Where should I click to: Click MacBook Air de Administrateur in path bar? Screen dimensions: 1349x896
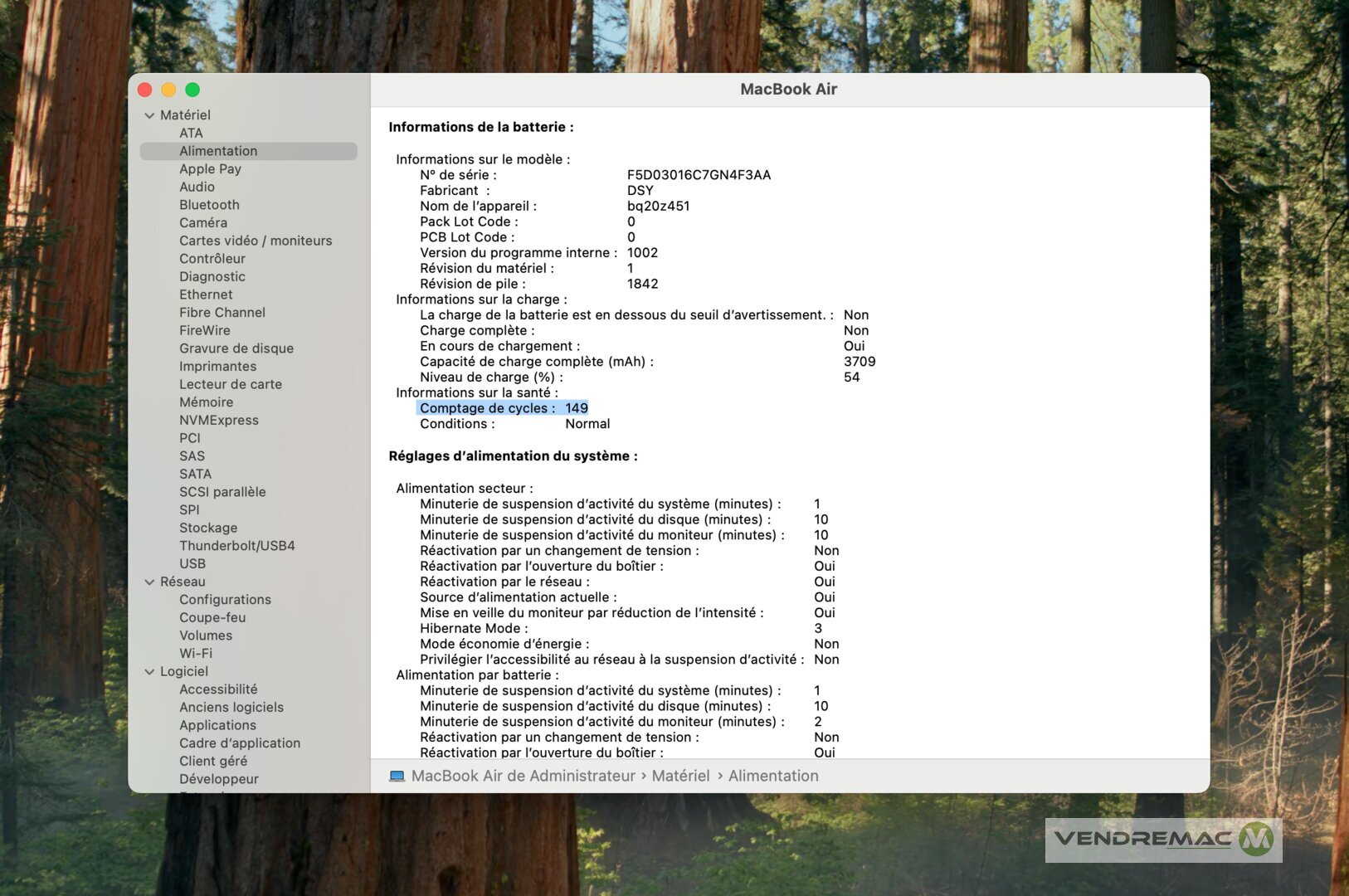coord(523,777)
